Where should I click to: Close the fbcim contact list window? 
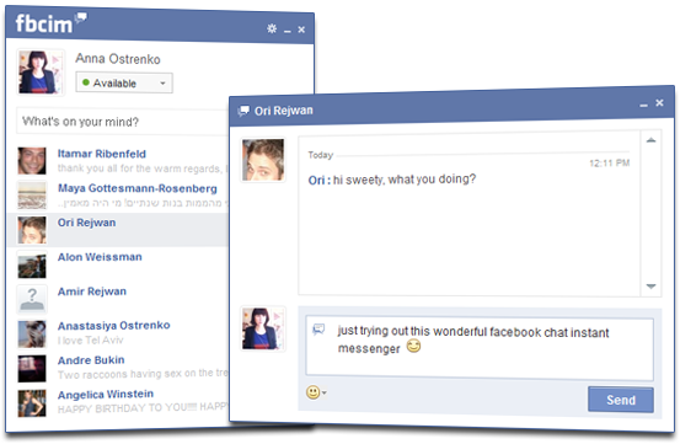click(301, 29)
